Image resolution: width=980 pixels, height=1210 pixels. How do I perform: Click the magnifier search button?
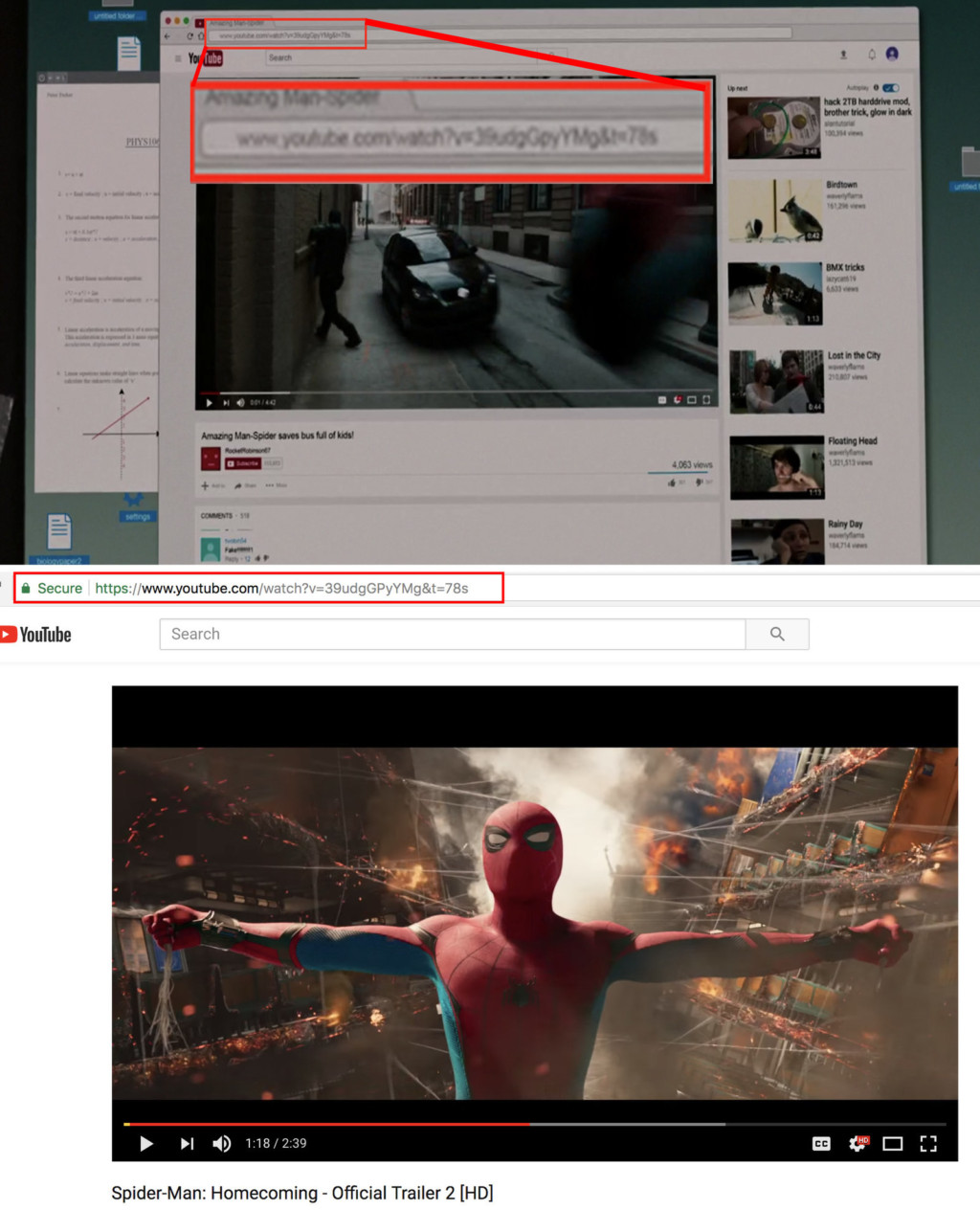[x=777, y=634]
